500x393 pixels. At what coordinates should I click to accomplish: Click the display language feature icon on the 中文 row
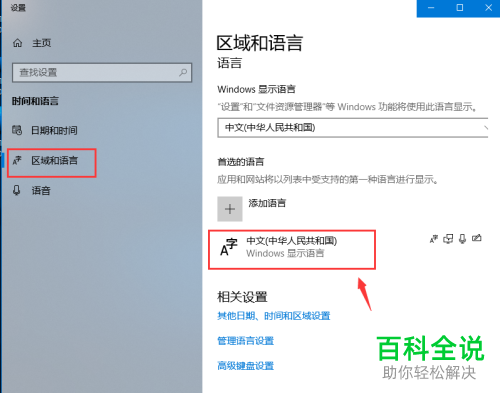click(434, 239)
